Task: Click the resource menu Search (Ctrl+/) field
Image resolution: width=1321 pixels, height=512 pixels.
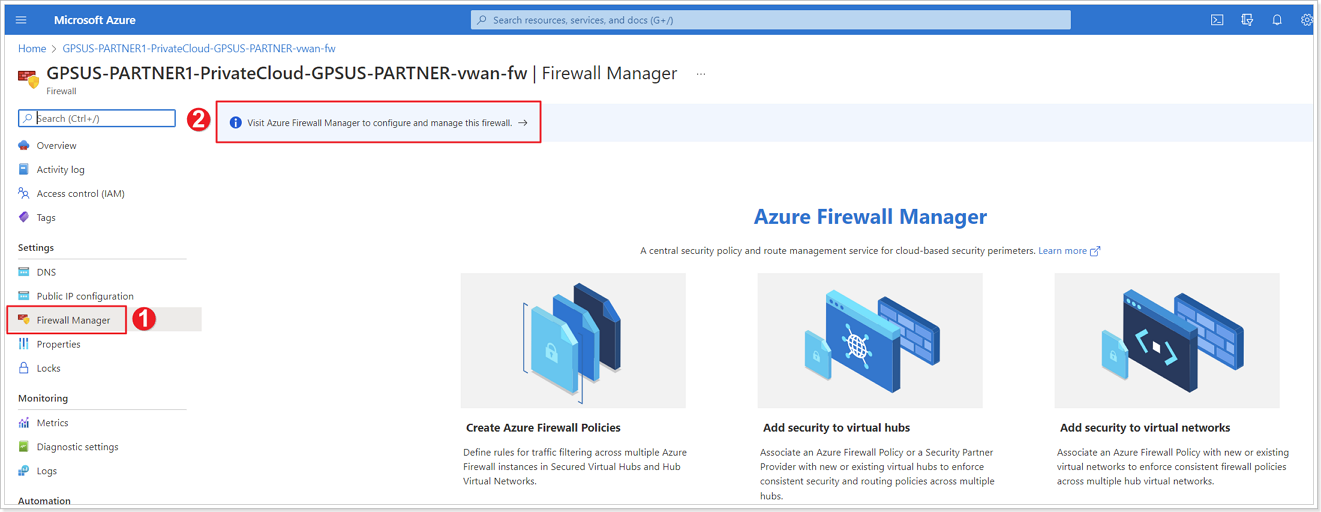Action: click(x=97, y=118)
